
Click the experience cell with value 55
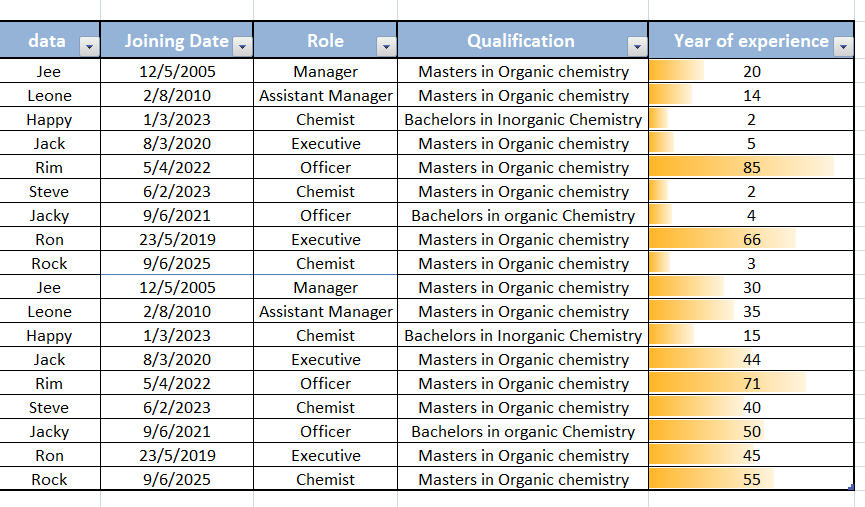[752, 480]
